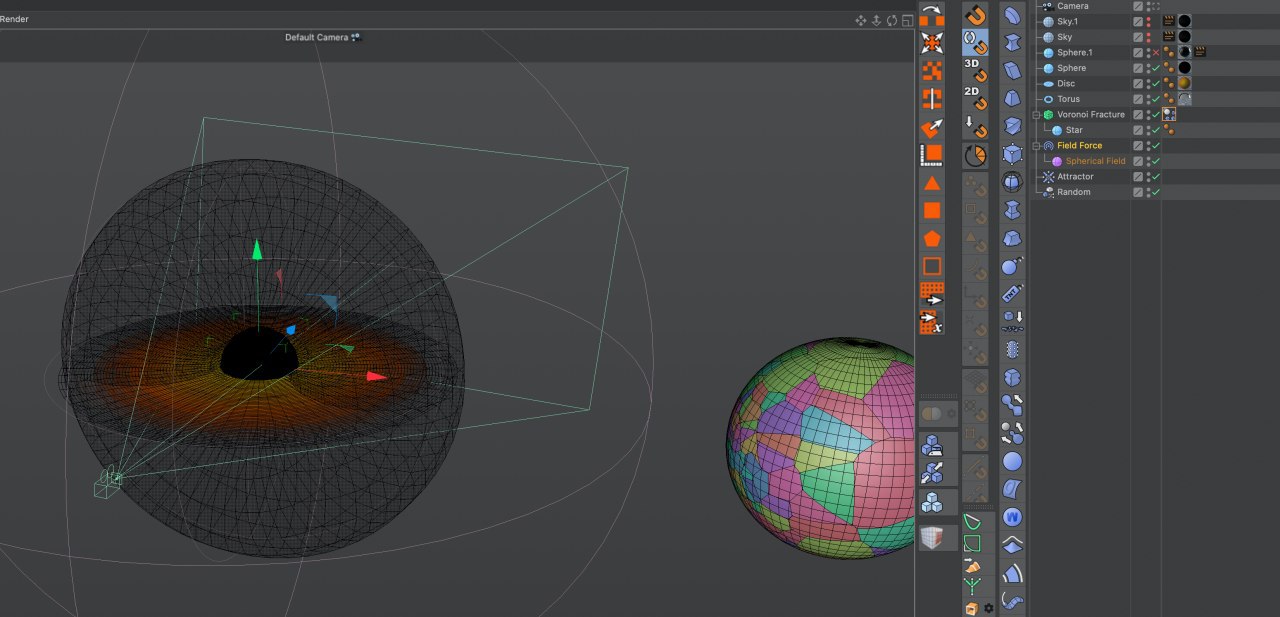Image resolution: width=1280 pixels, height=617 pixels.
Task: Click the viewport pan cross-arrows icon
Action: coord(861,20)
